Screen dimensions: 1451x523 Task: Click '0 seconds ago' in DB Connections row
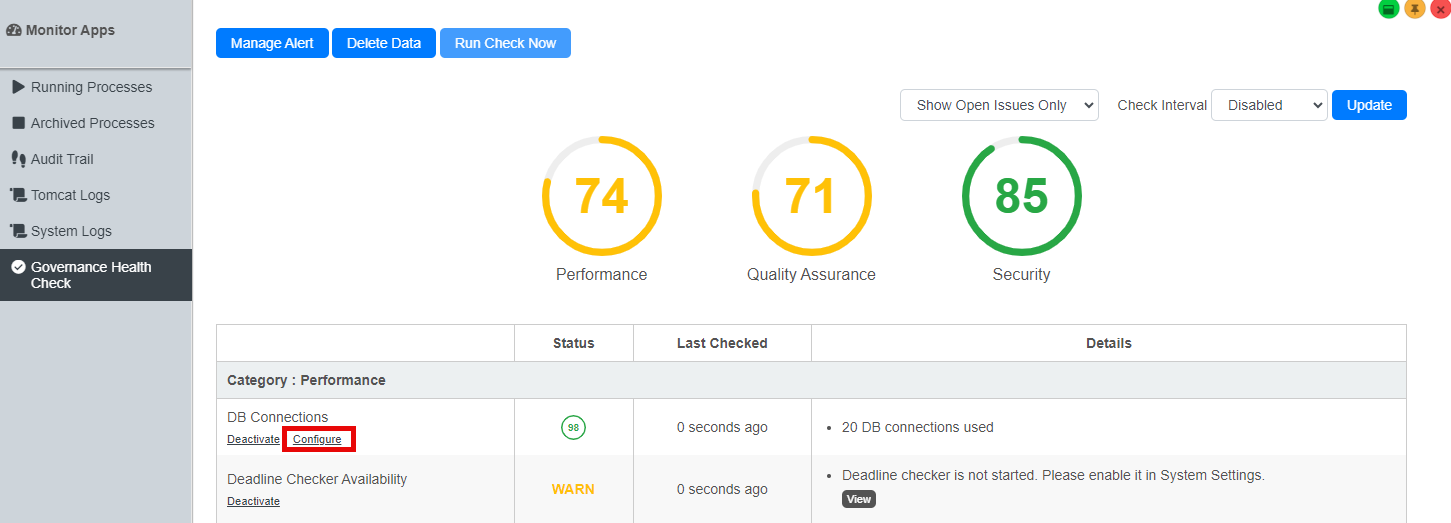[722, 427]
